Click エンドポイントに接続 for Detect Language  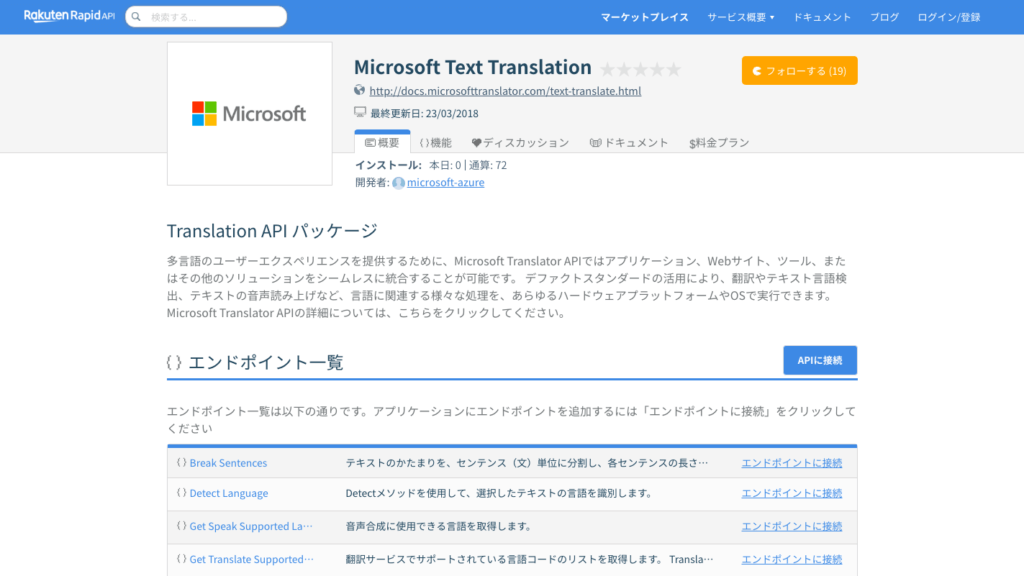[x=791, y=493]
